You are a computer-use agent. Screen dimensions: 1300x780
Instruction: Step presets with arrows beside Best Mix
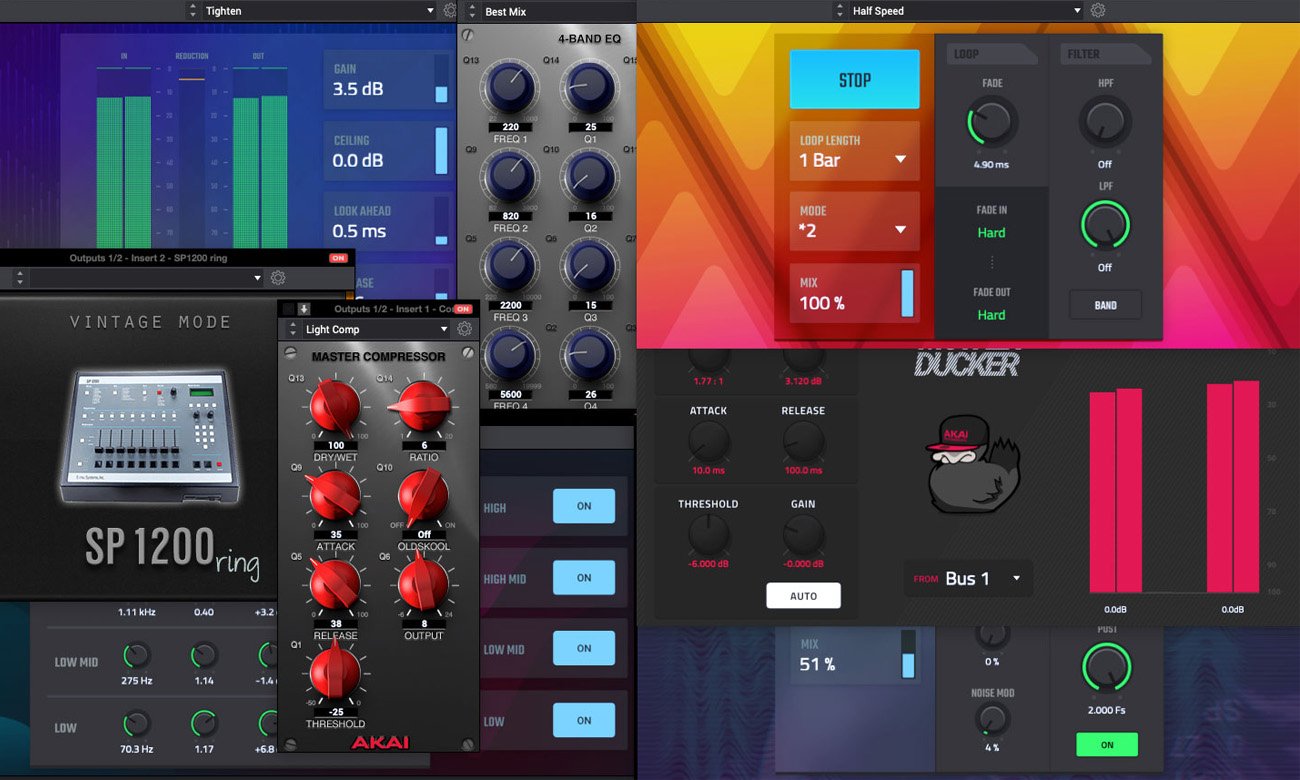pos(473,11)
